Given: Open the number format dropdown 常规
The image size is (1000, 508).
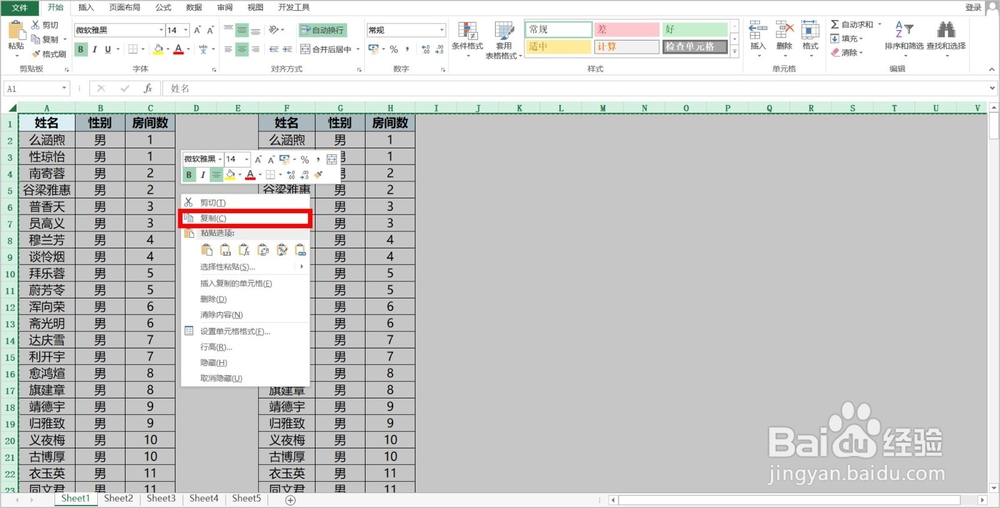Looking at the screenshot, I should tap(442, 30).
